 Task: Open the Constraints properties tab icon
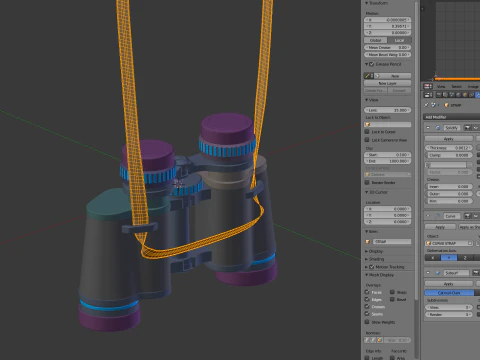tap(471, 95)
